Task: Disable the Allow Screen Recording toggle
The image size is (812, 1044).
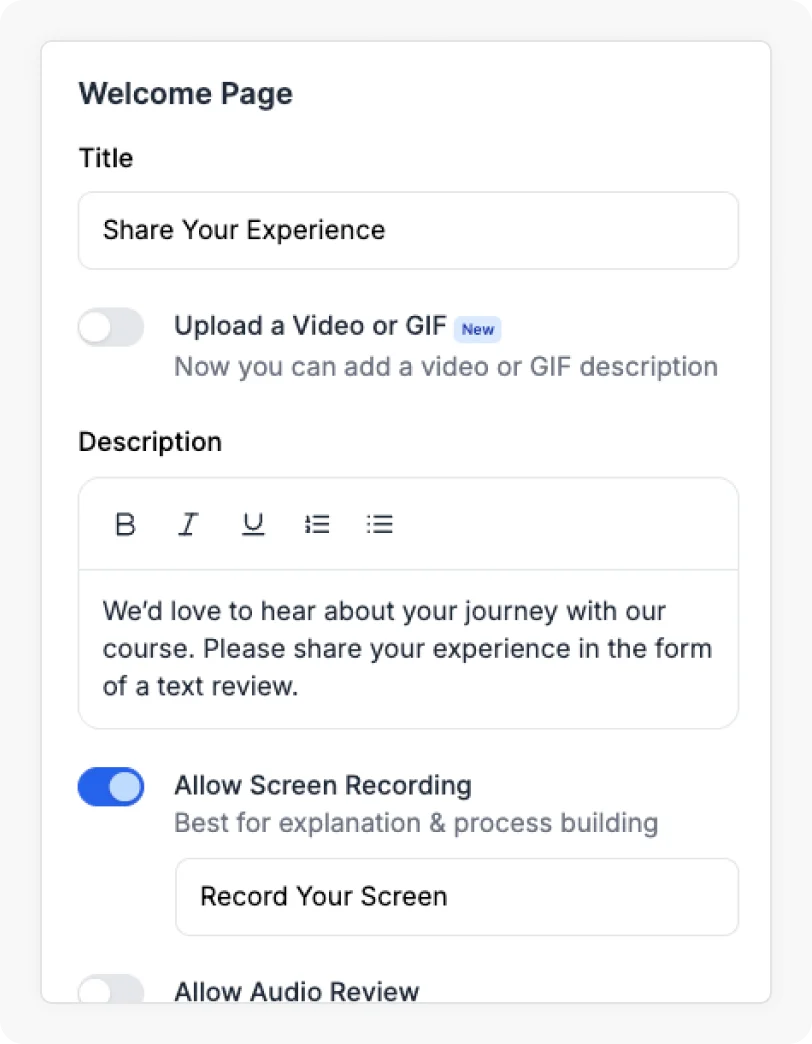Action: coord(110,787)
